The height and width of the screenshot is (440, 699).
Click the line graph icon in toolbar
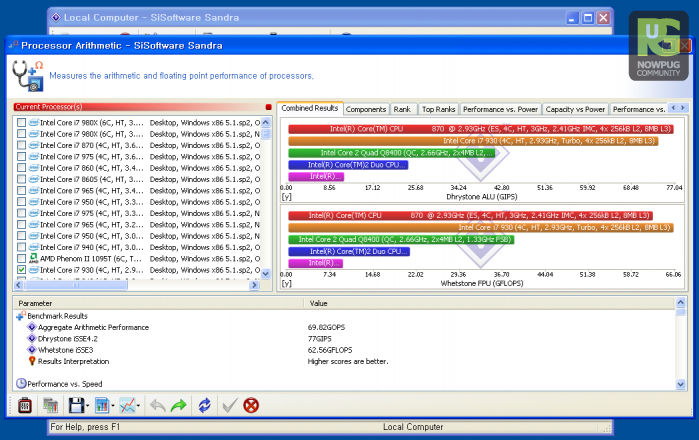click(127, 405)
